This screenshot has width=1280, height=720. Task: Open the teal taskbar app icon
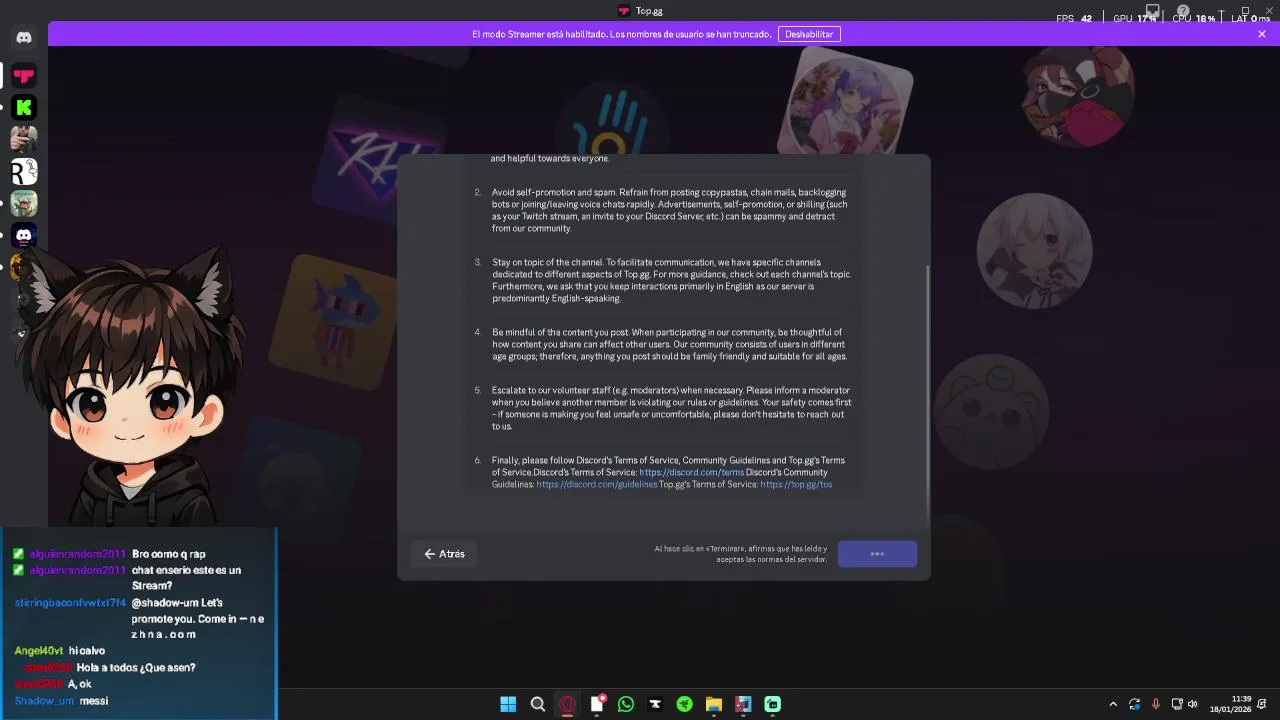pyautogui.click(x=772, y=704)
